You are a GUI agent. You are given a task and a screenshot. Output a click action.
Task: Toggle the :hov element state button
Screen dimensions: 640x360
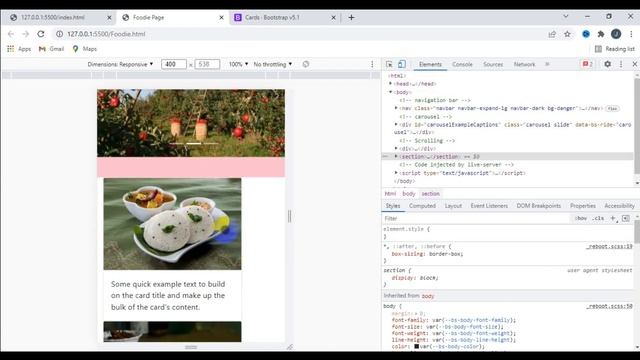coord(580,218)
